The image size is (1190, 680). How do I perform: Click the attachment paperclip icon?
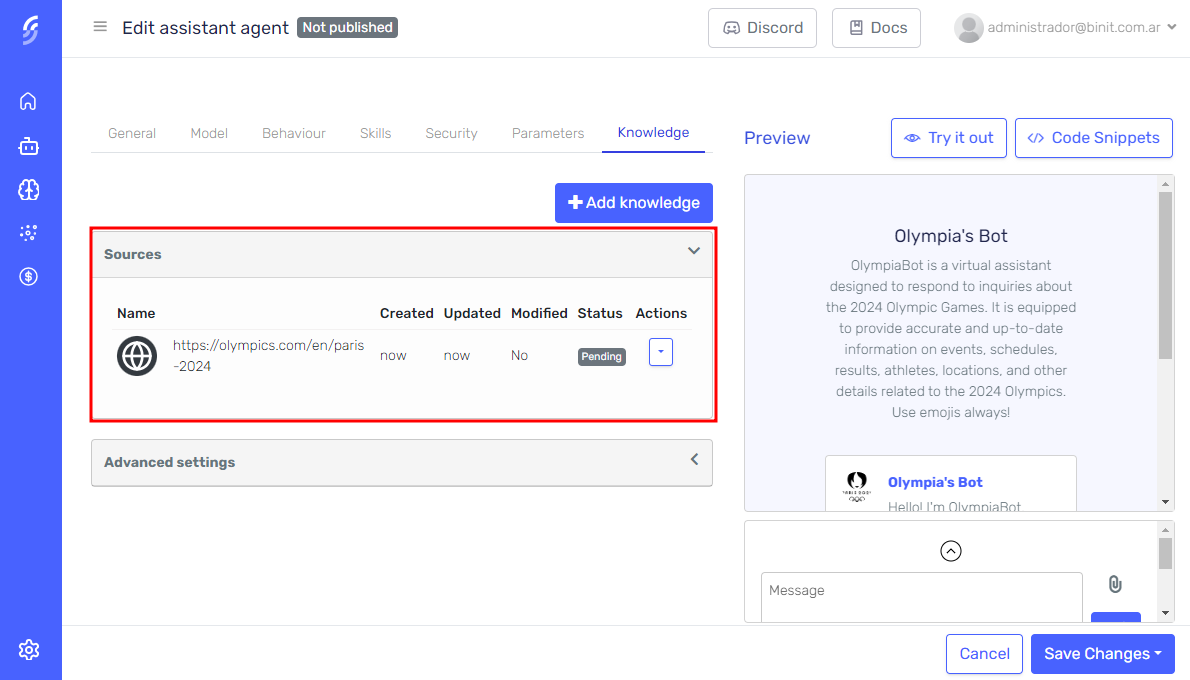tap(1115, 584)
